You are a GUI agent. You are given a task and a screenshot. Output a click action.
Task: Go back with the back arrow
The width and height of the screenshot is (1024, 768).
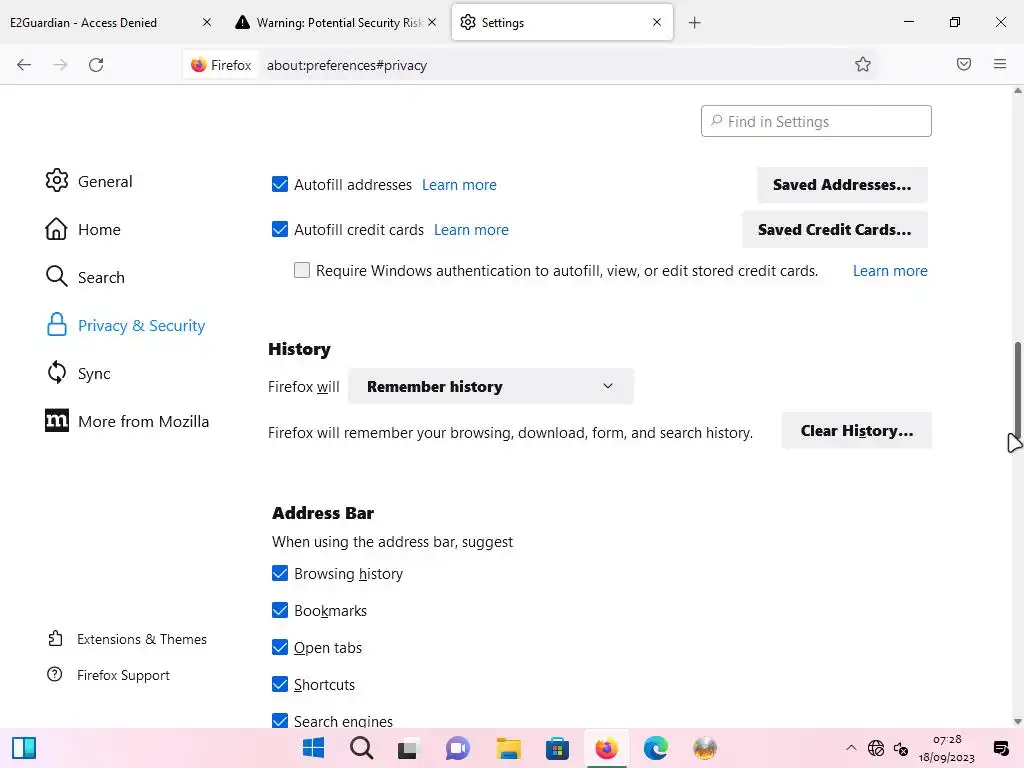24,65
